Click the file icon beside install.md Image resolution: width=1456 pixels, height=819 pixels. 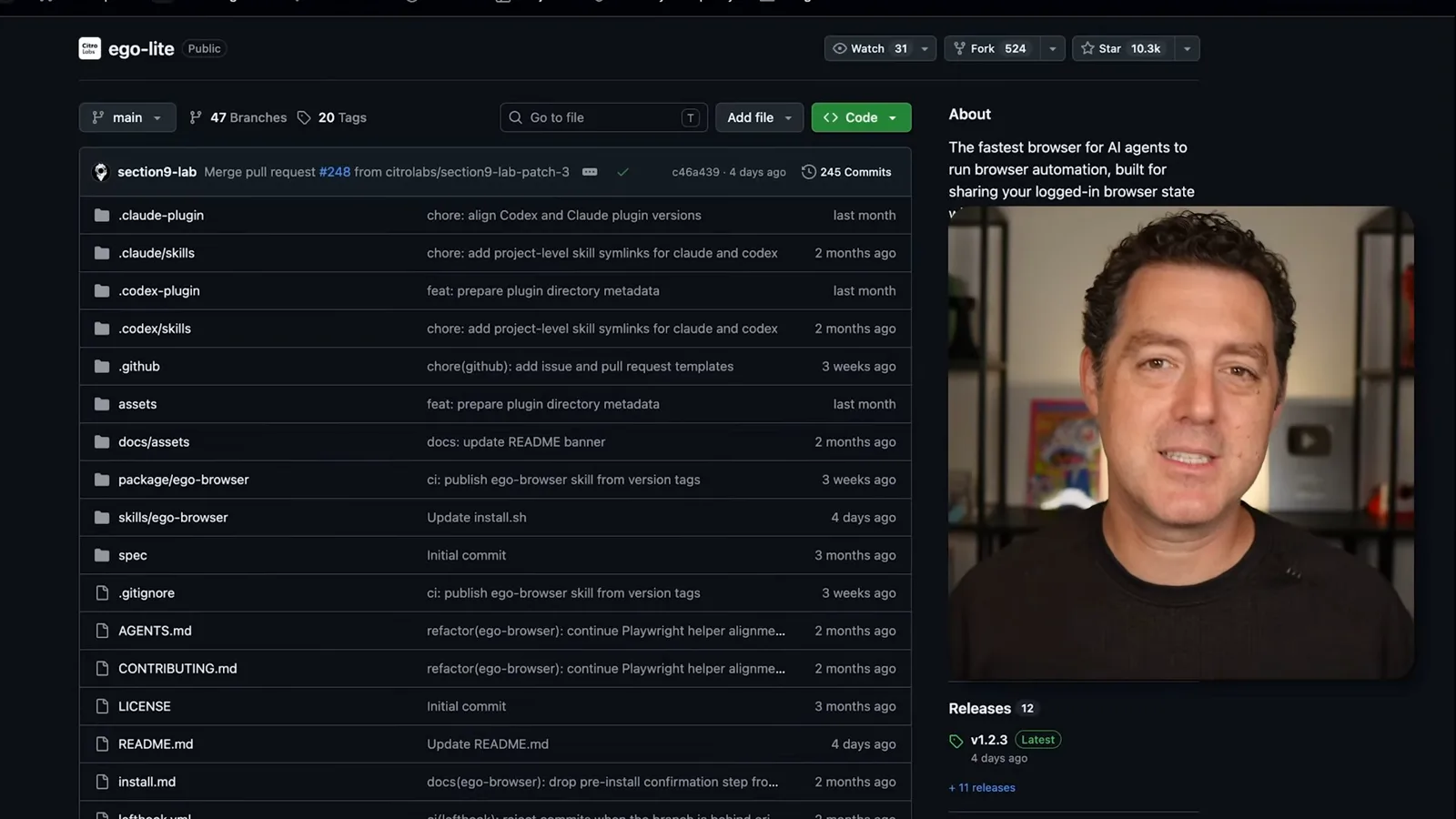(102, 782)
